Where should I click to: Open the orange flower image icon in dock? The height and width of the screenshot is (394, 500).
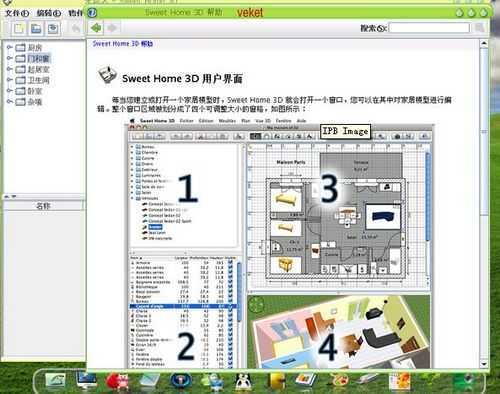point(399,381)
